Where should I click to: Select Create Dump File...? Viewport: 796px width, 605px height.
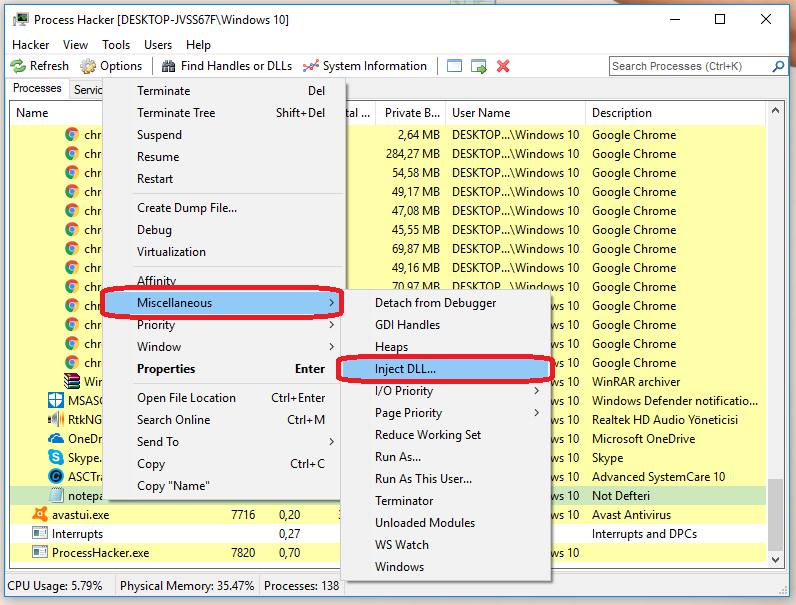click(224, 208)
